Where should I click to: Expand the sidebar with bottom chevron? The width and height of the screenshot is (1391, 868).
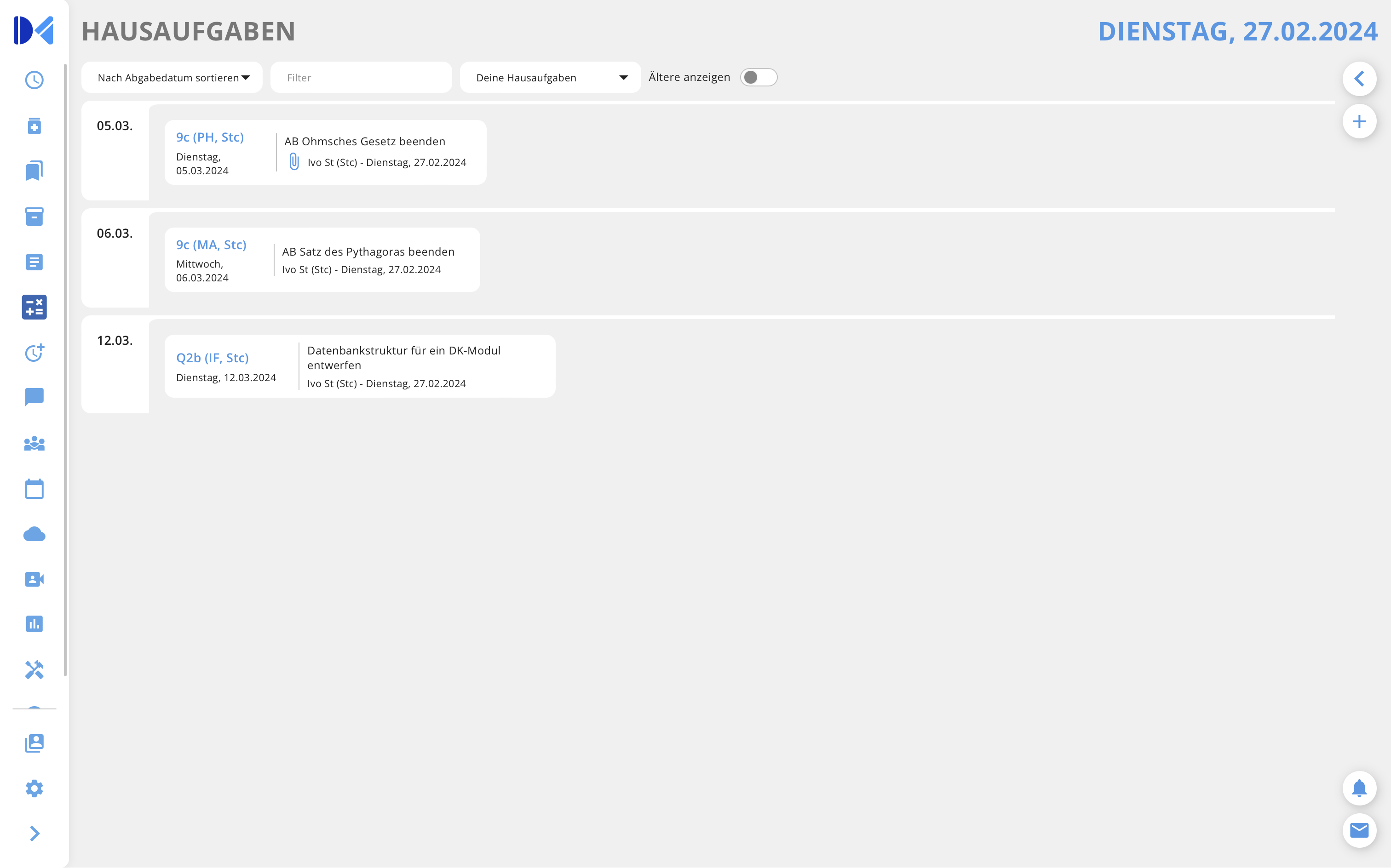pos(34,833)
